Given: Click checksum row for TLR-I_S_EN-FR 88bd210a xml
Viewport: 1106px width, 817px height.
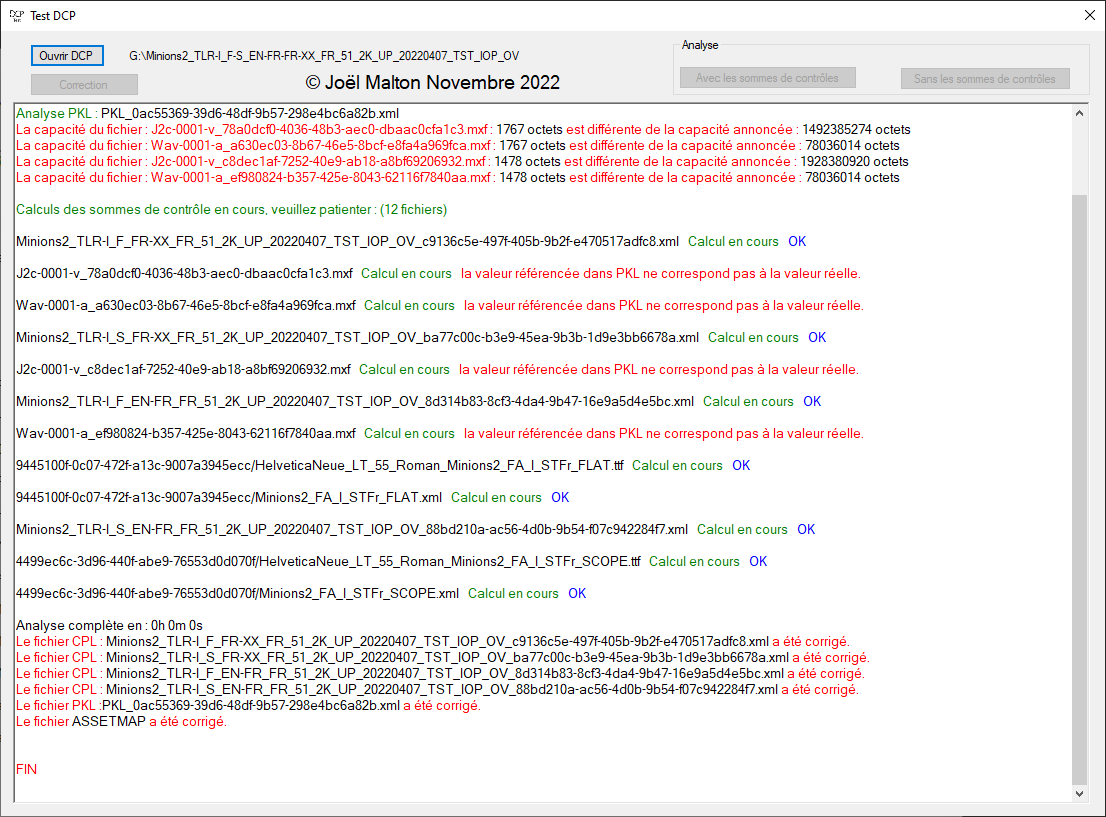Looking at the screenshot, I should pos(415,530).
